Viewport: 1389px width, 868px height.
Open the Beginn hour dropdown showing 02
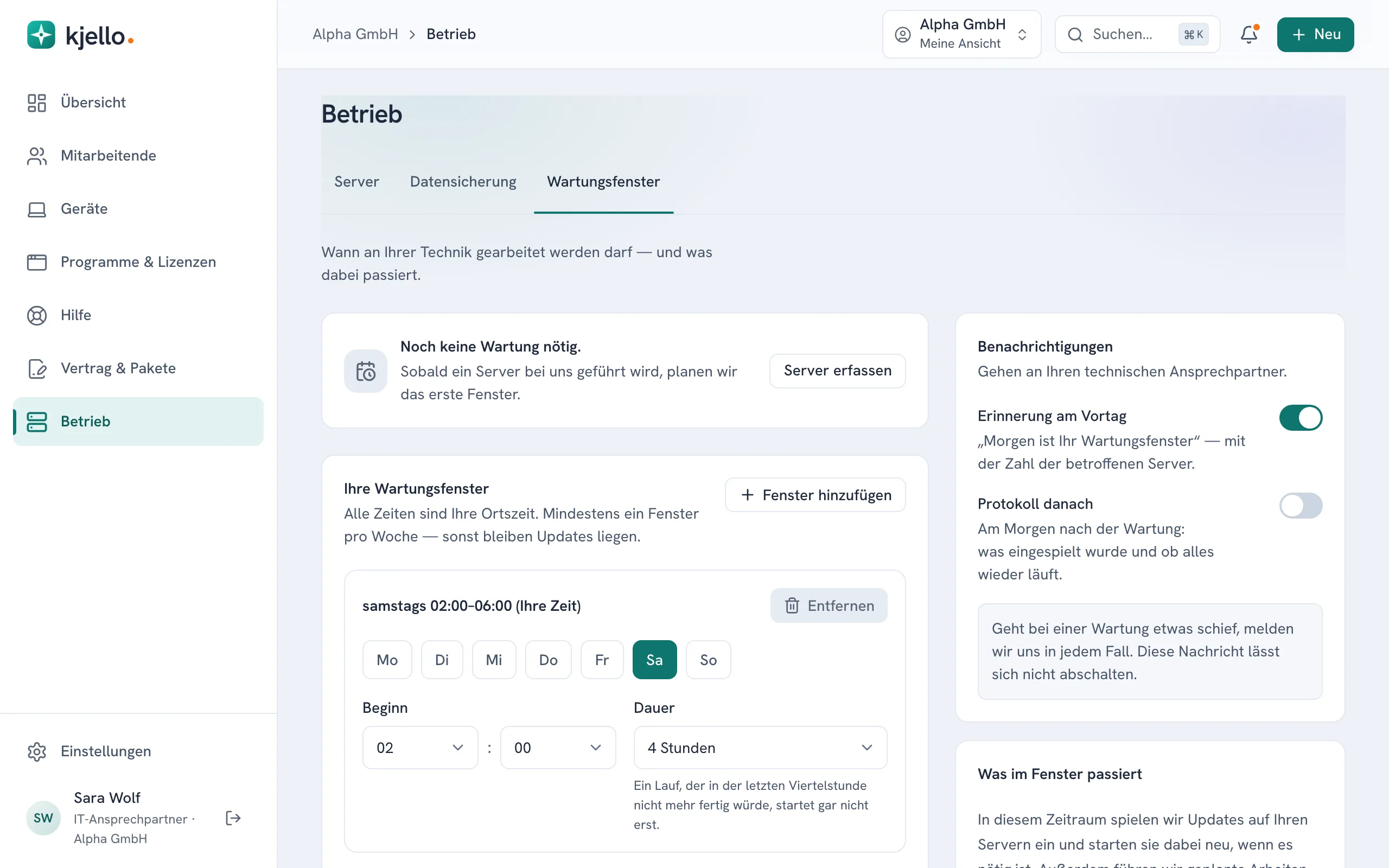(420, 748)
